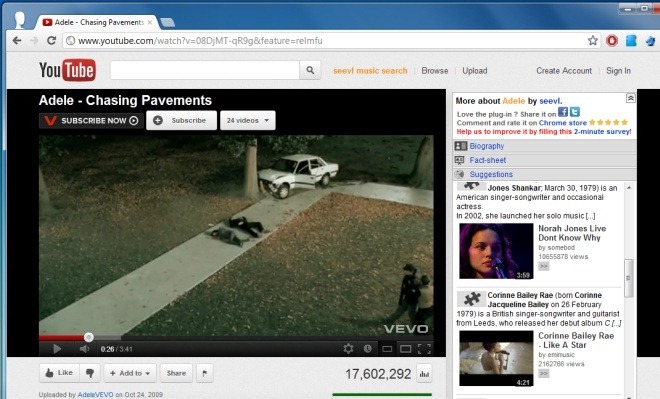Click the 17,602,292 view count
Viewport: 660px width, 399px height.
[x=378, y=374]
